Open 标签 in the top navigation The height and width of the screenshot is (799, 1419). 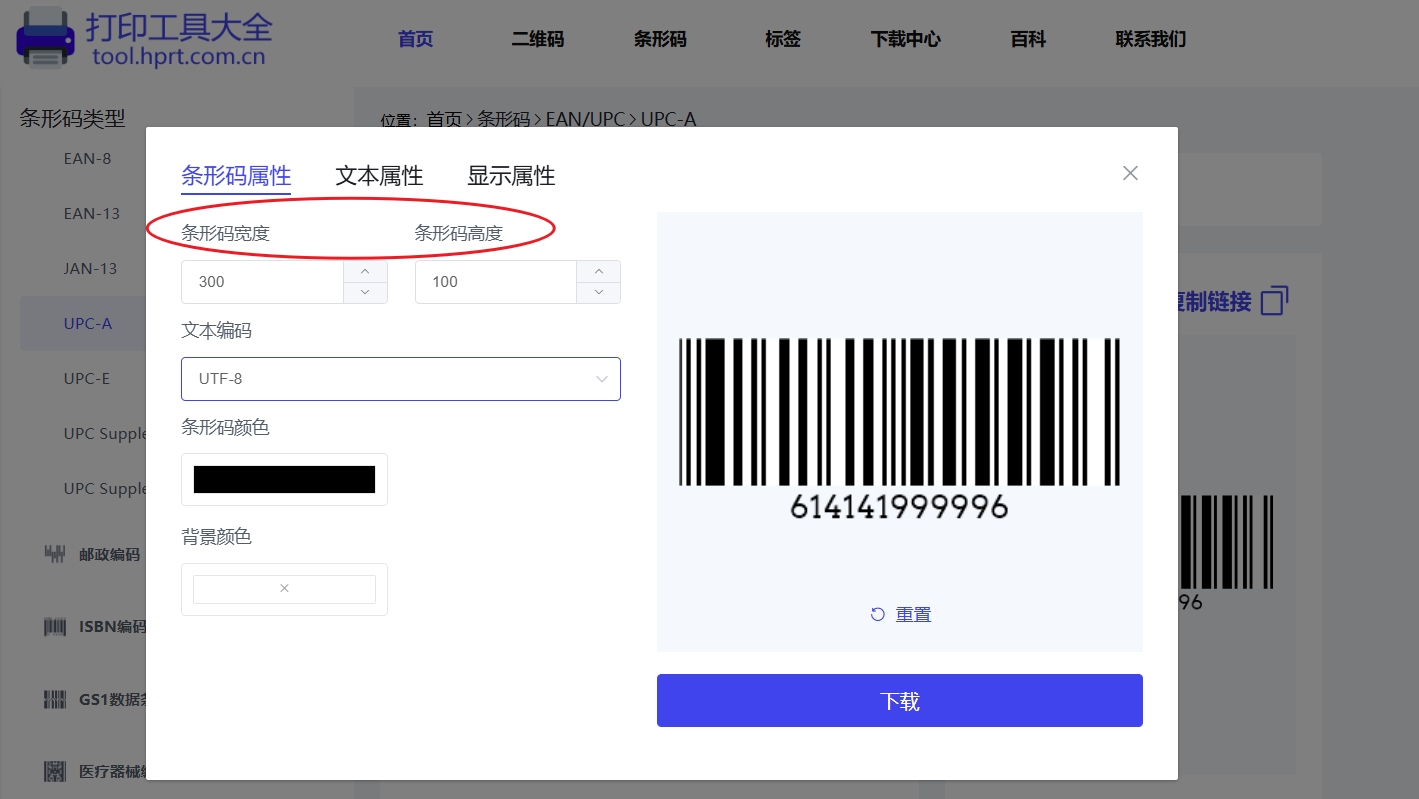click(783, 39)
